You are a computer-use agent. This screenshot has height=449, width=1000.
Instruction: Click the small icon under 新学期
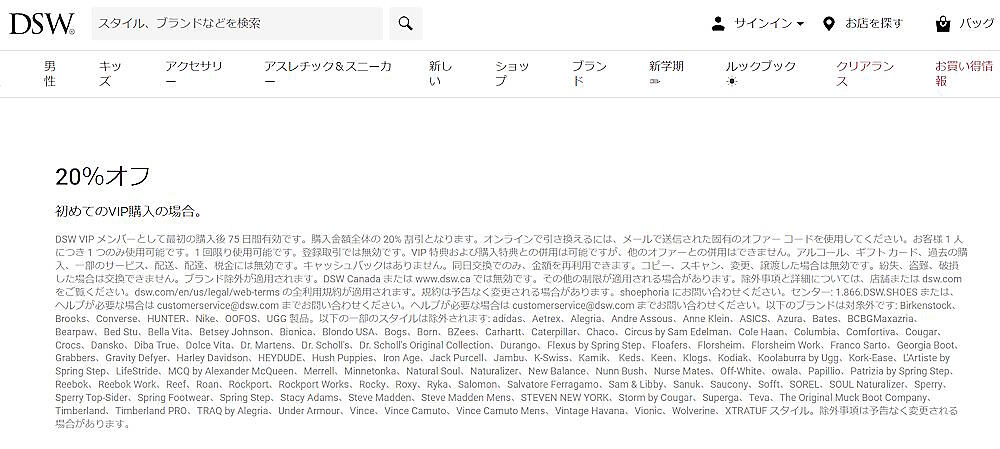tap(656, 81)
